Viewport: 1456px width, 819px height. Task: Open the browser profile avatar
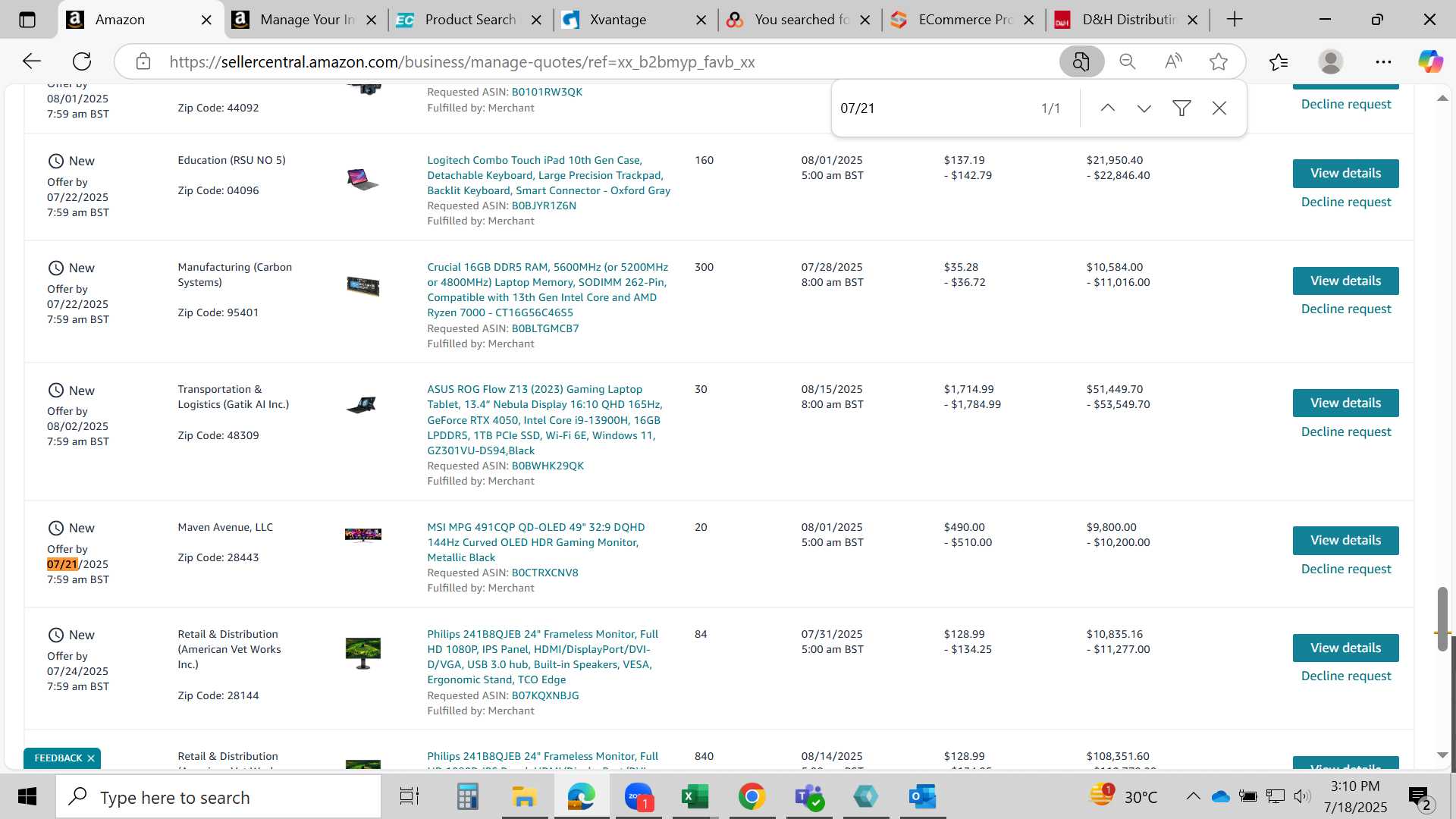click(1331, 61)
